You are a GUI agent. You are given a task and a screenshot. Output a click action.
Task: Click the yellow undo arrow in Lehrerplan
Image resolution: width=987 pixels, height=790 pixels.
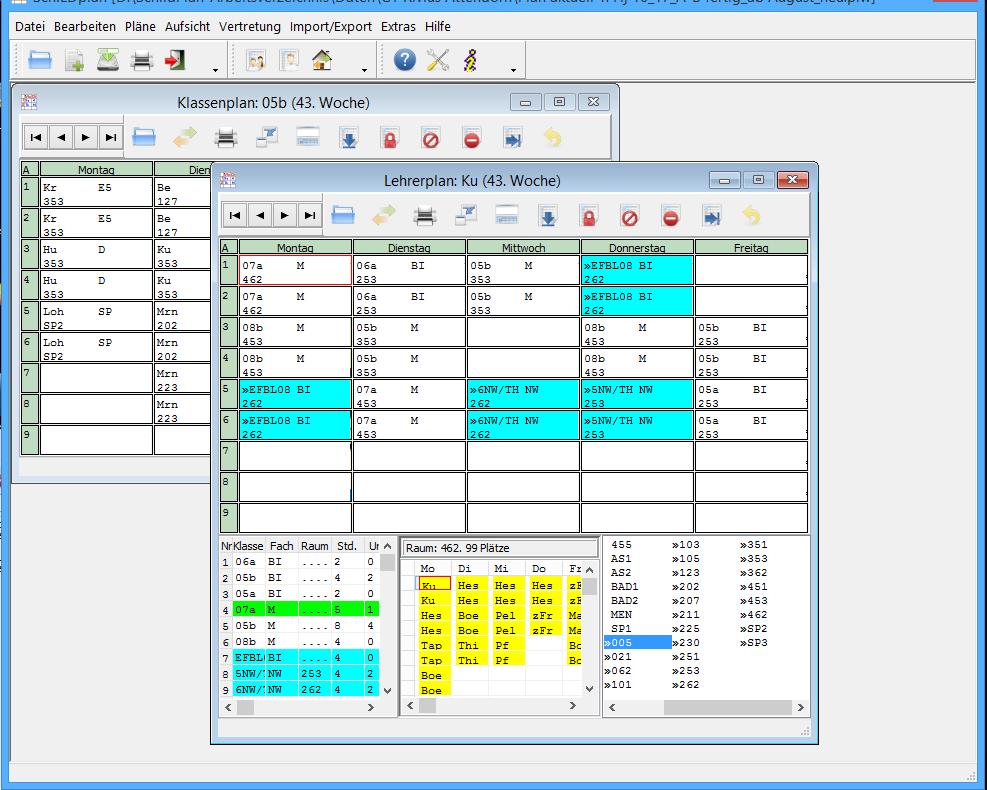[x=751, y=215]
